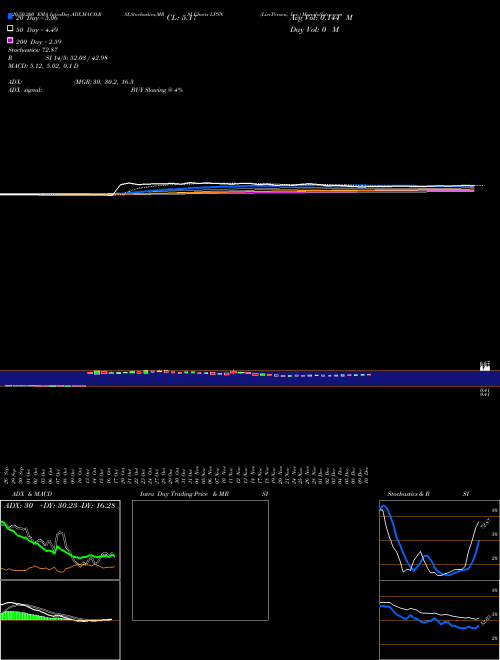The width and height of the screenshot is (500, 660).
Task: Click the 'Intra Day Trading Price & MR' title
Action: pos(184,494)
